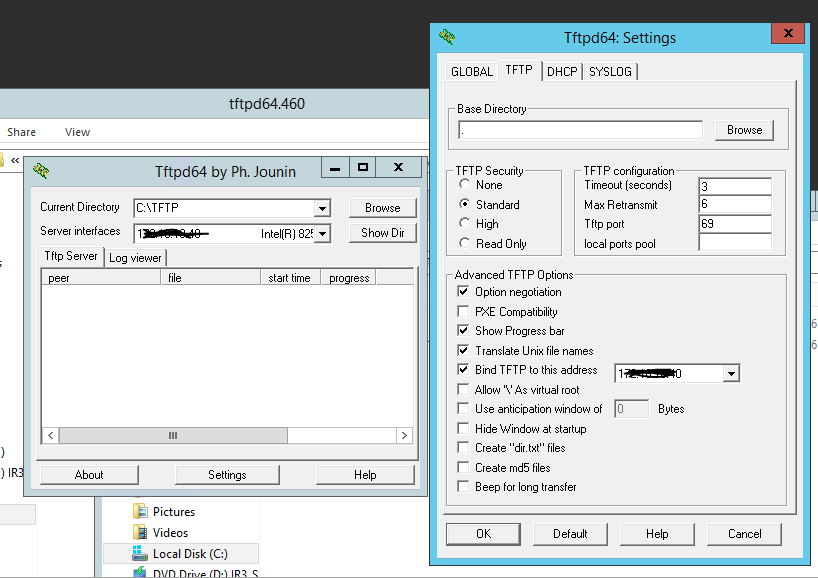Click Help in Settings dialog
This screenshot has height=578, width=818.
pyautogui.click(x=657, y=534)
